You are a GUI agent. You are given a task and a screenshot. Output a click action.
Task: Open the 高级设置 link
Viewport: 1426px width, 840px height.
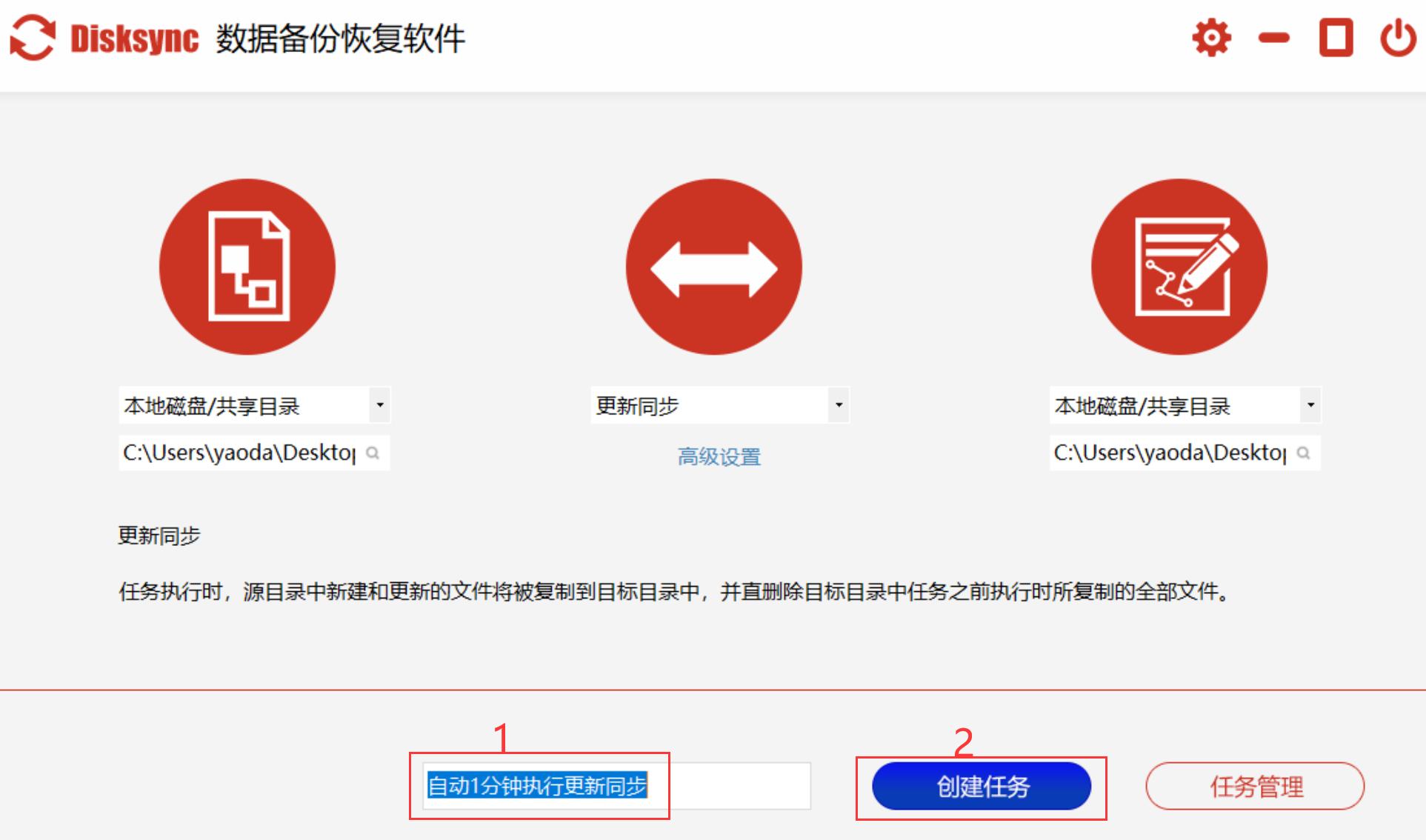click(719, 457)
